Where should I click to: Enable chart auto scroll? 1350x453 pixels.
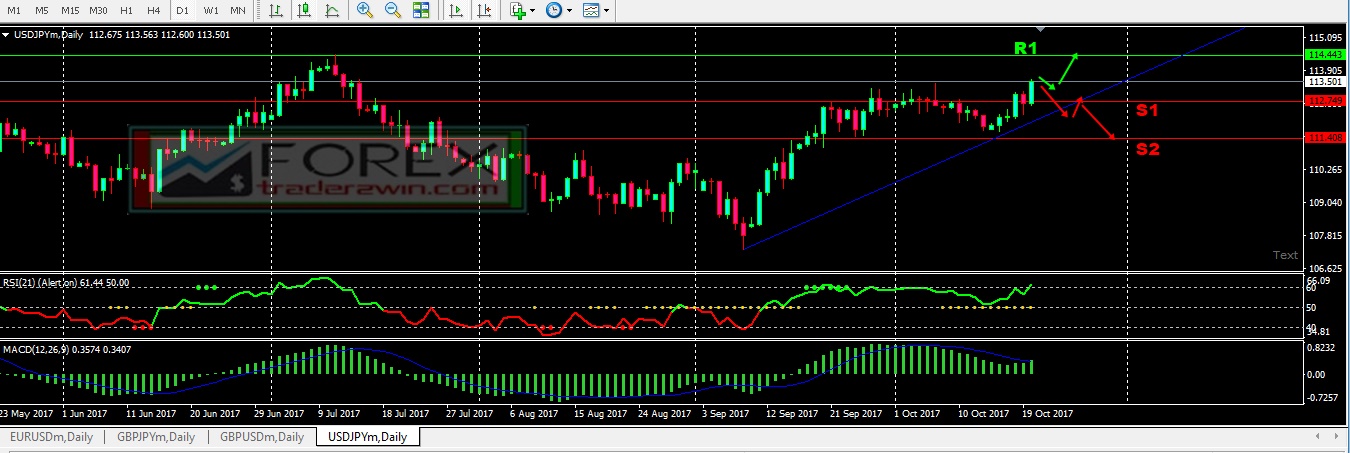[x=456, y=10]
